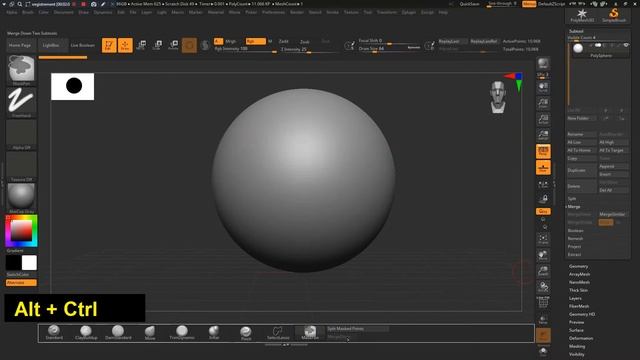Click the MergeSimilar button
This screenshot has height=360, width=640.
(x=613, y=214)
